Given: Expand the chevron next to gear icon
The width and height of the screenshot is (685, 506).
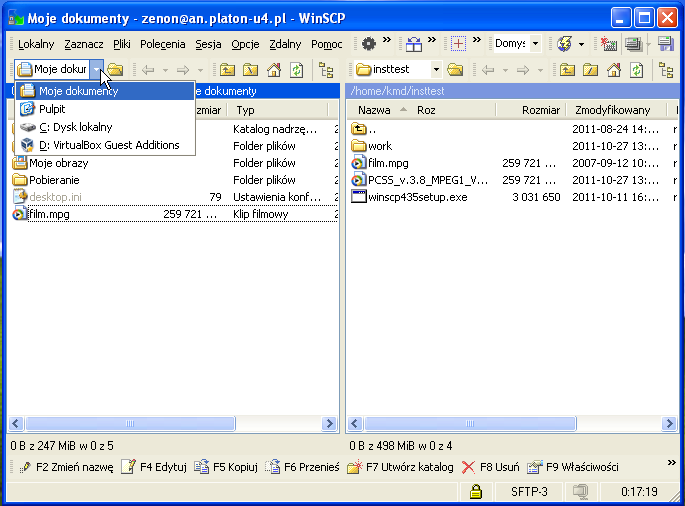Looking at the screenshot, I should tap(387, 40).
